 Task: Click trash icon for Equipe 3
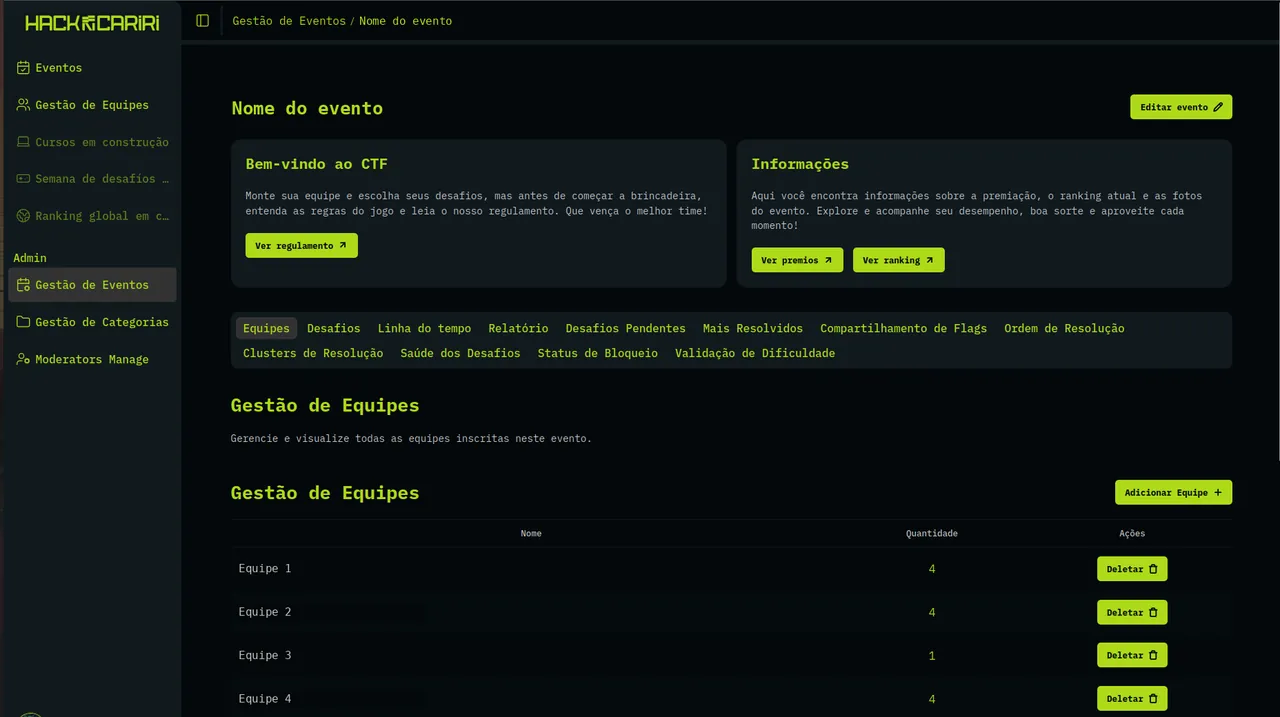(x=1153, y=655)
